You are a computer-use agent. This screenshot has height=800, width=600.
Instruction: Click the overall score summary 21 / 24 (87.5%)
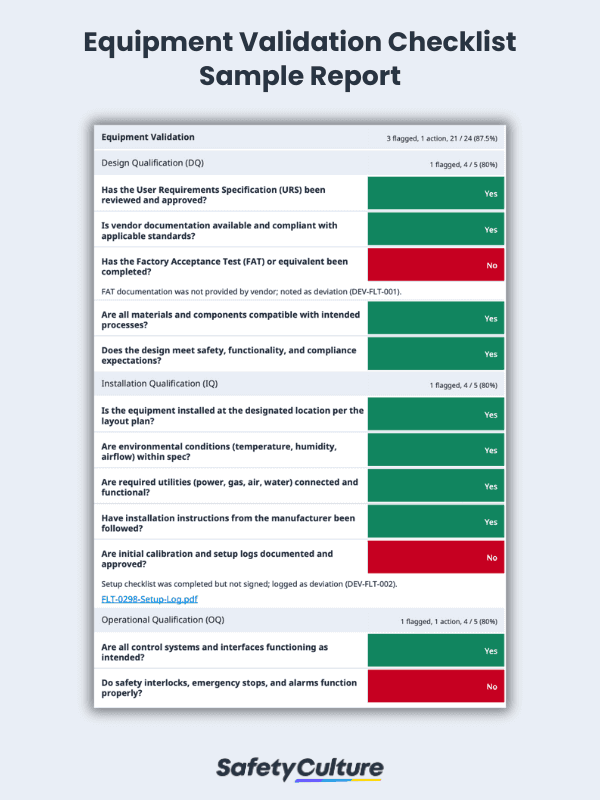tap(442, 138)
